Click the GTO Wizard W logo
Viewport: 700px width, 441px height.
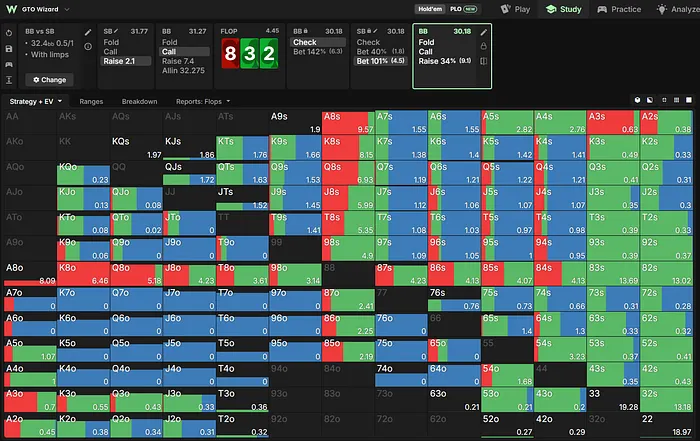pos(12,9)
